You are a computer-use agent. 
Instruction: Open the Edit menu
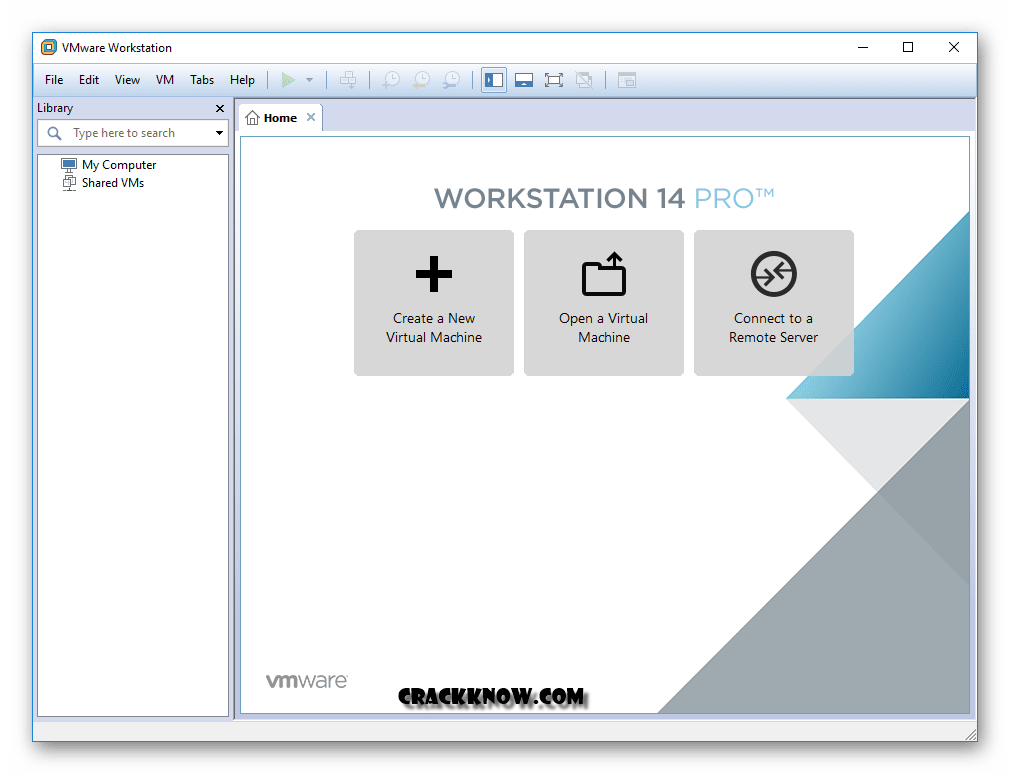pyautogui.click(x=89, y=80)
